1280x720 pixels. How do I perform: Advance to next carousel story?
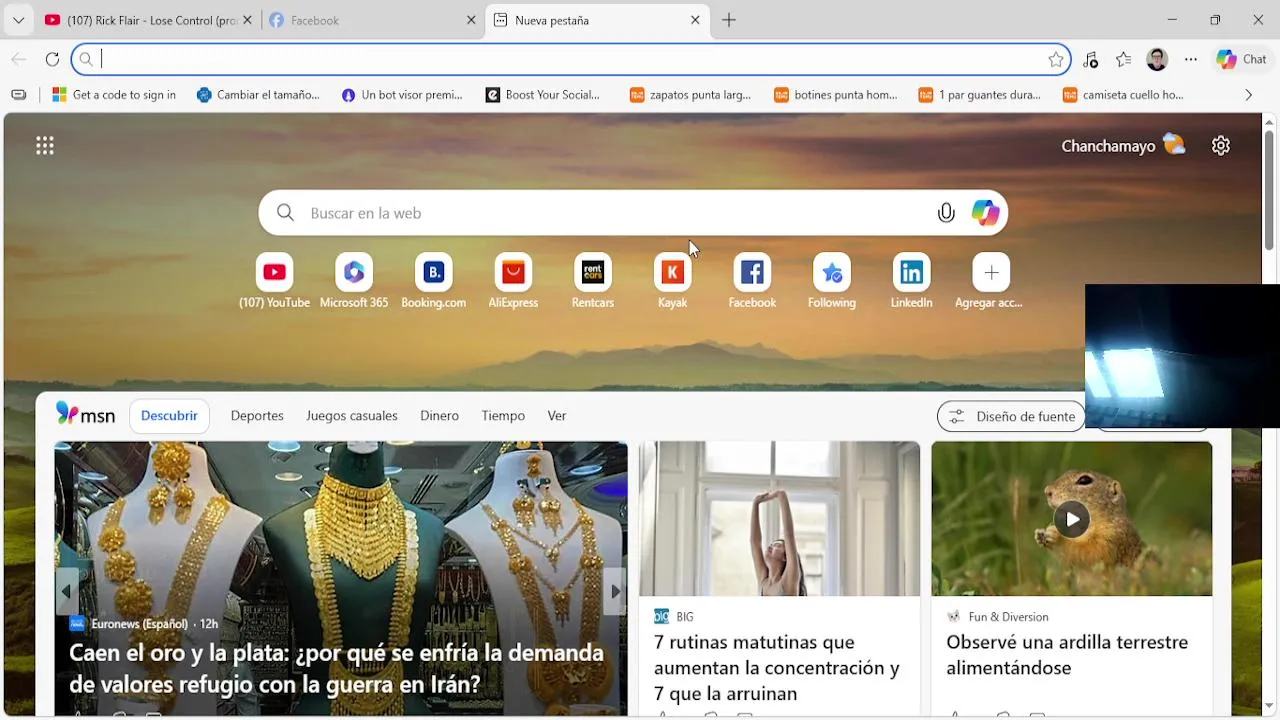coord(615,591)
